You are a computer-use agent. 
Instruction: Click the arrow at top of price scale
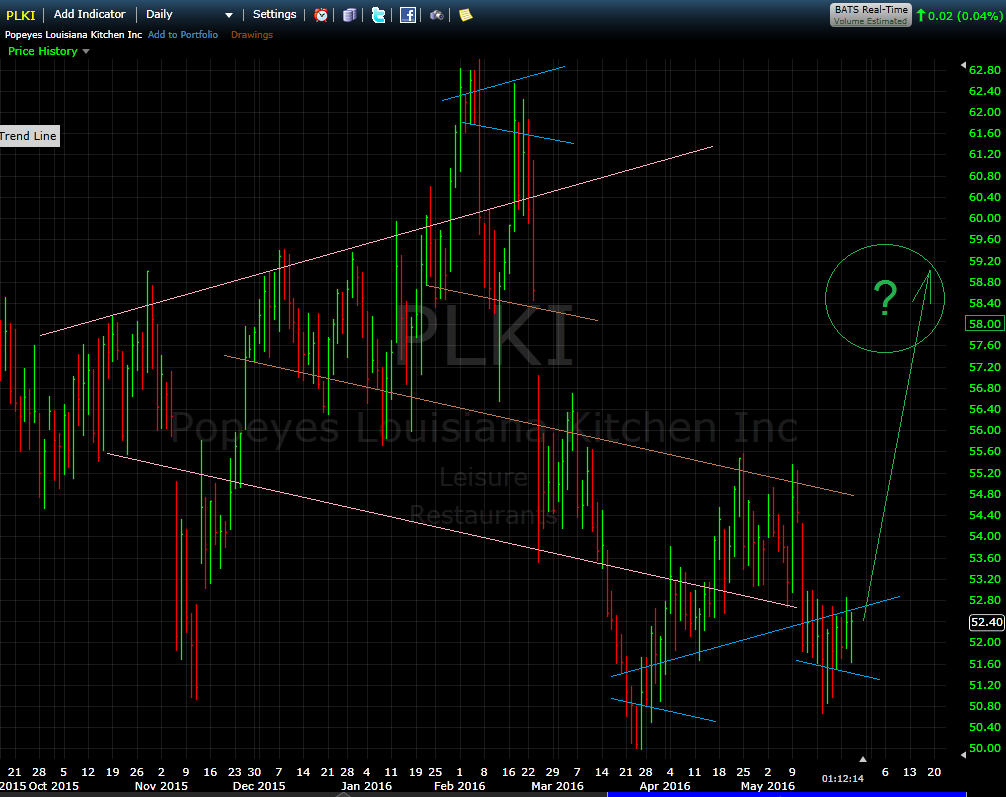tap(963, 65)
